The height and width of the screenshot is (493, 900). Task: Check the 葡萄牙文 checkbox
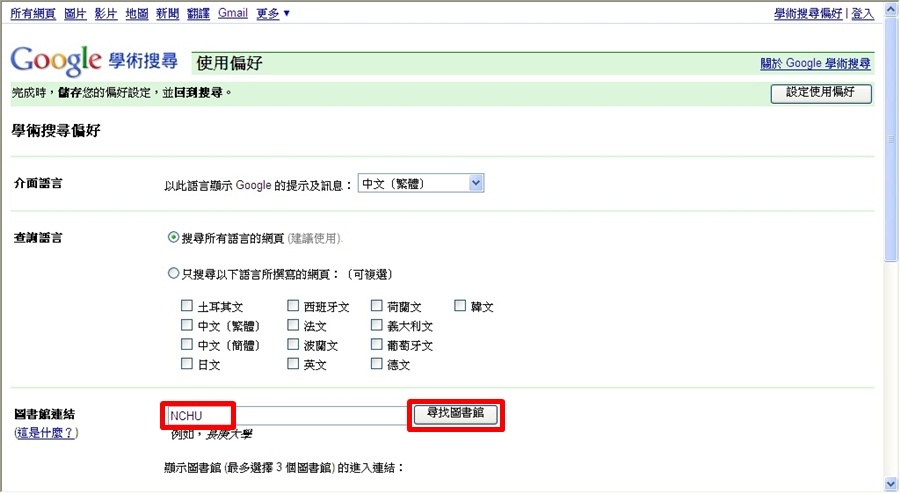377,344
